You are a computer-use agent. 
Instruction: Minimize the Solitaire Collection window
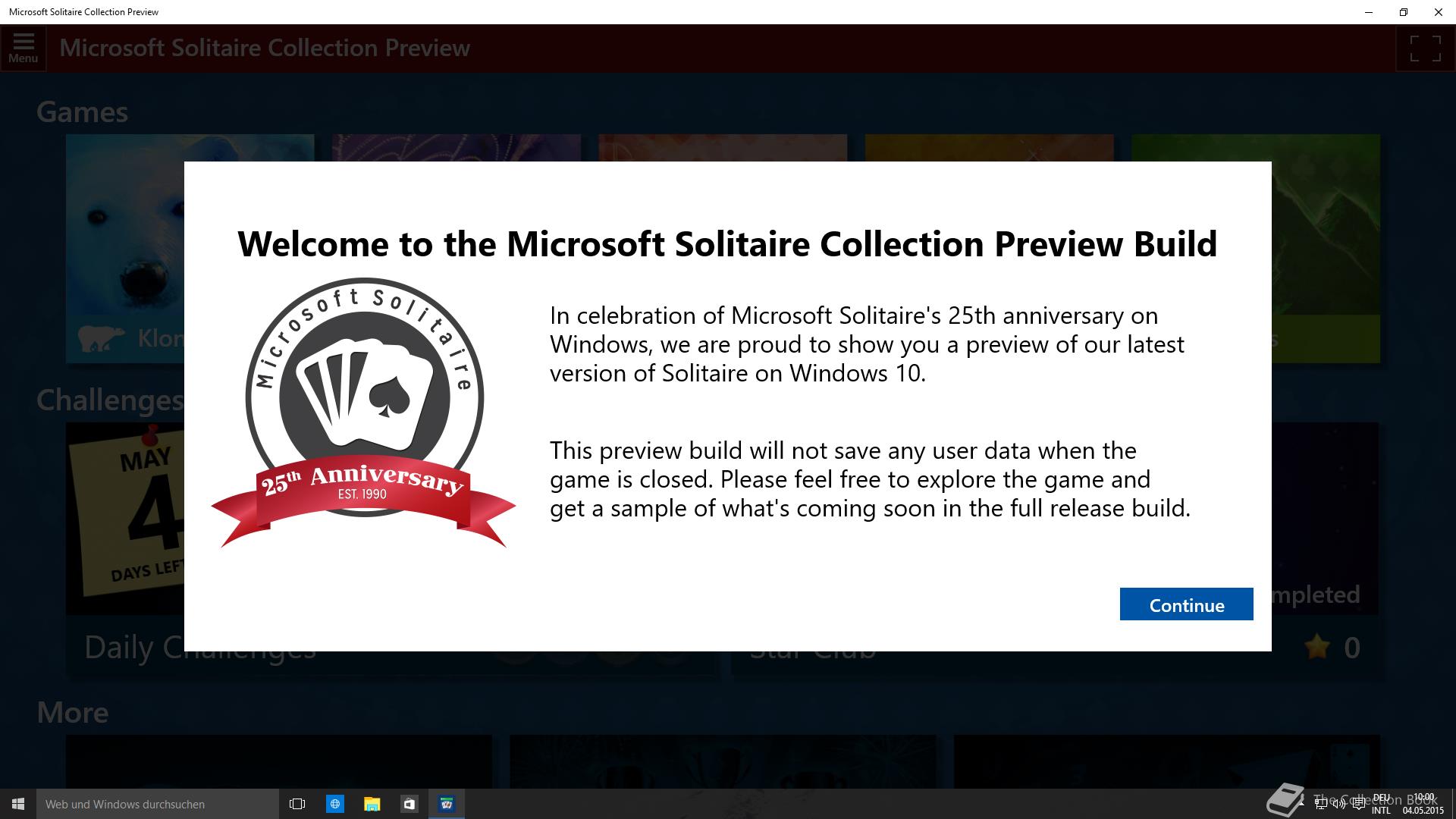point(1369,12)
